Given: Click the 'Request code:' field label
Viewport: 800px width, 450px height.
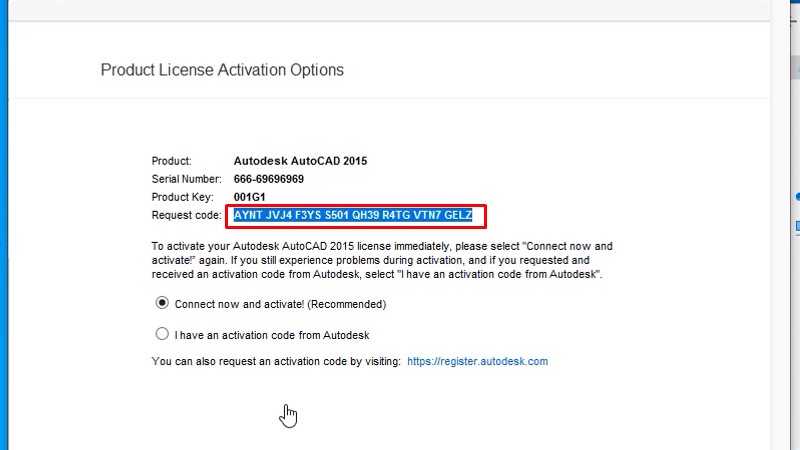Looking at the screenshot, I should (186, 215).
